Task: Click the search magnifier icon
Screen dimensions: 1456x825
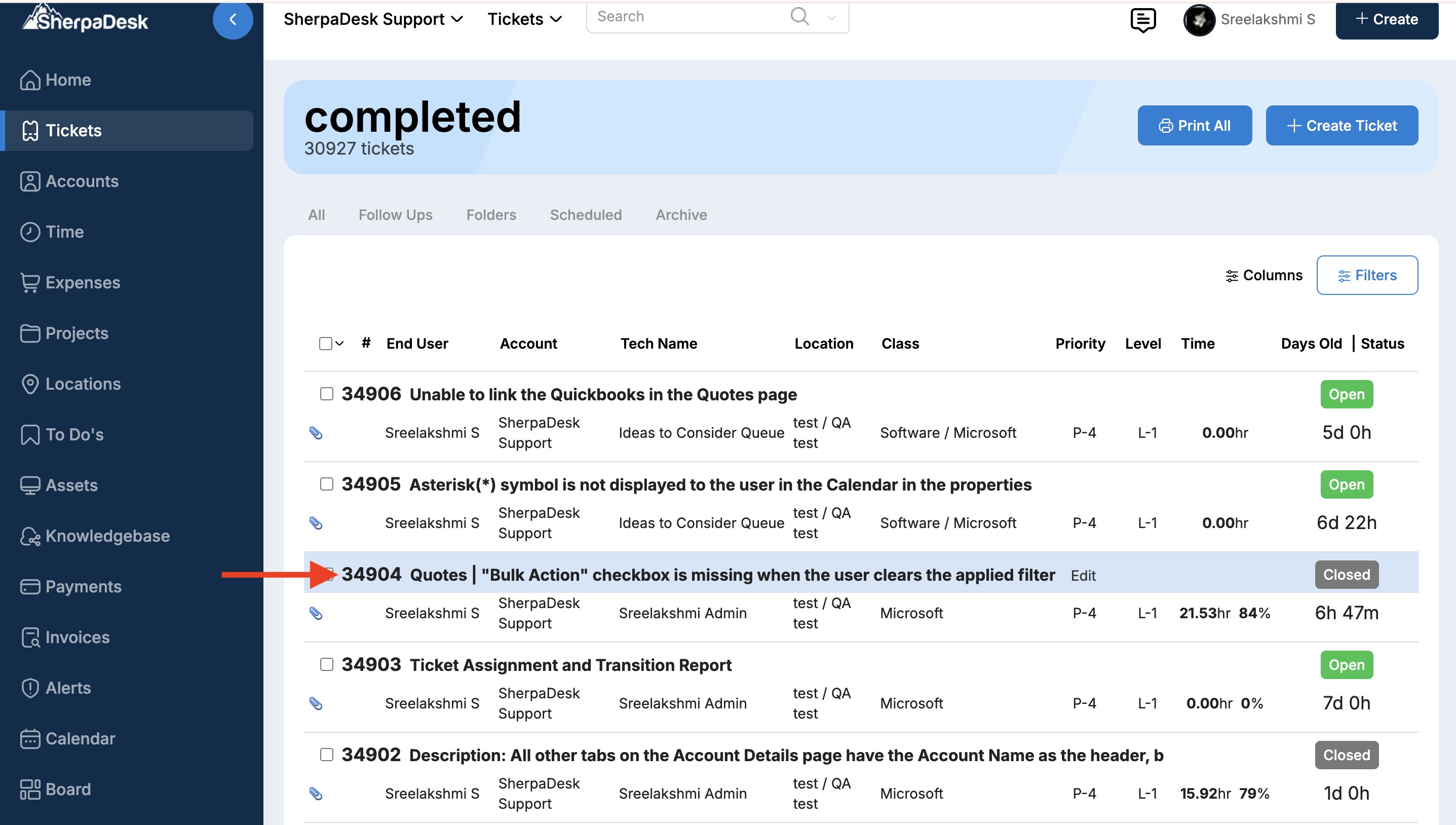Action: coord(799,16)
